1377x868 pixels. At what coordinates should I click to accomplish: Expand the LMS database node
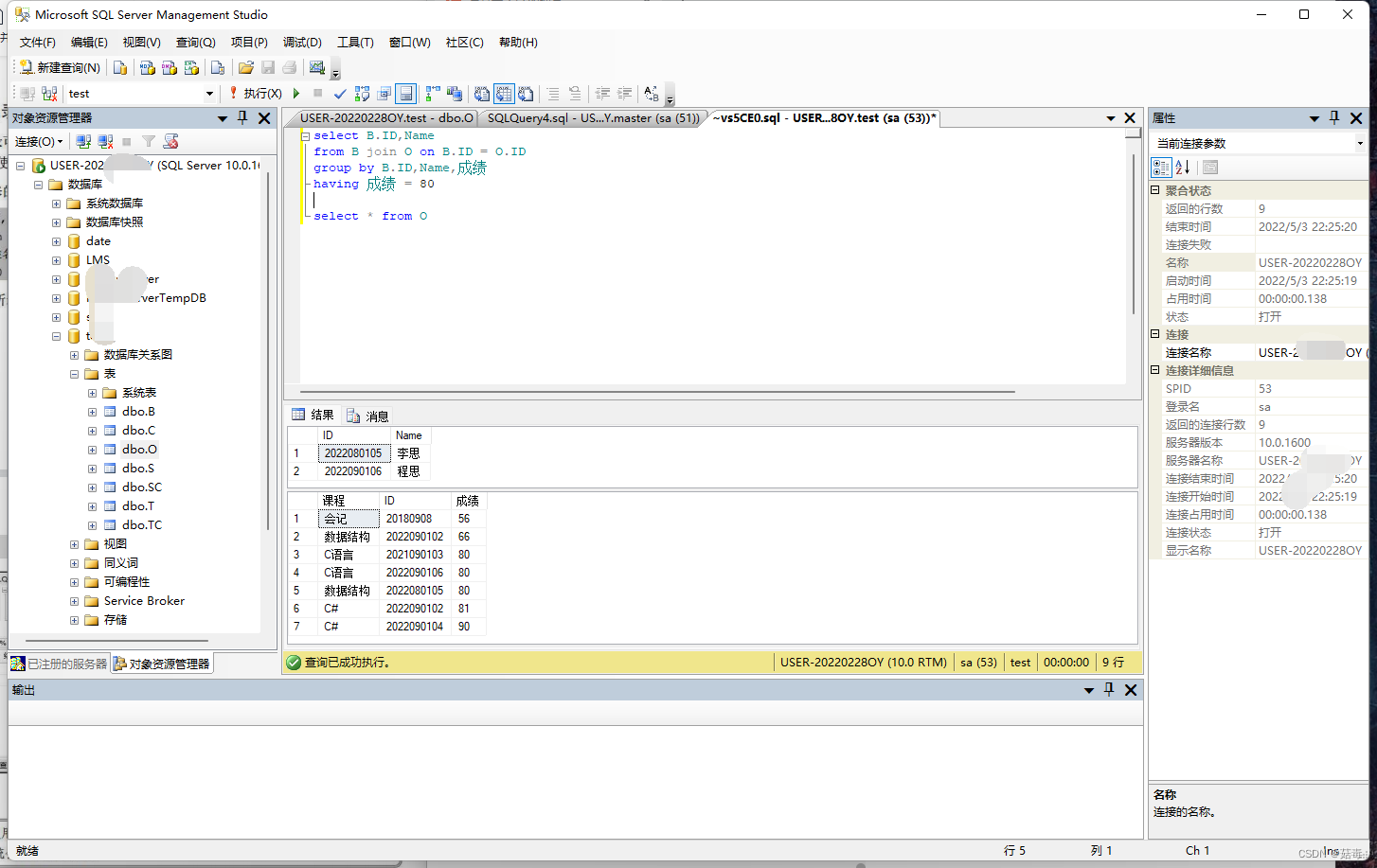coord(56,260)
